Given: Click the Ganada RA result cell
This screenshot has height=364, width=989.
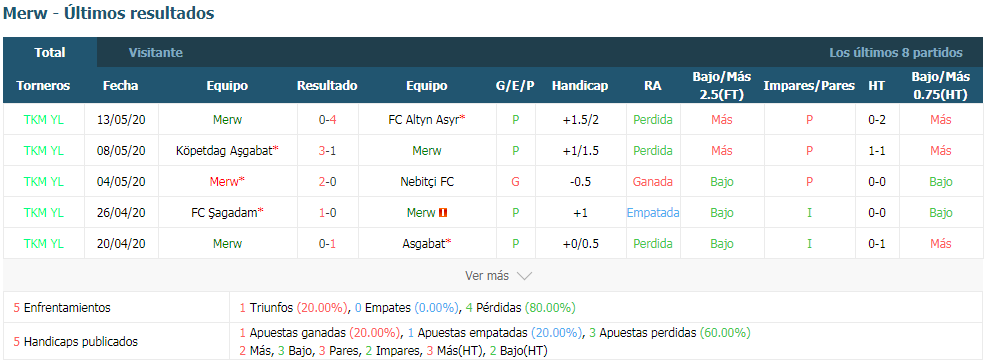Looking at the screenshot, I should click(653, 182).
